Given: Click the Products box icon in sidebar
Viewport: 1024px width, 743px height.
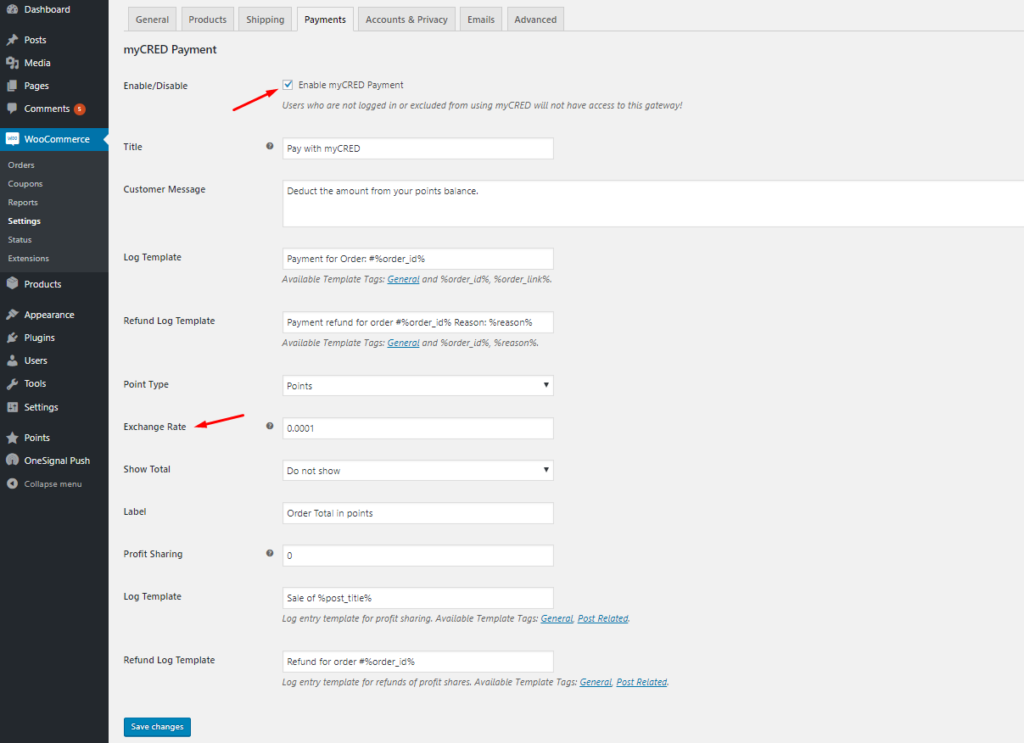Looking at the screenshot, I should click(x=12, y=284).
